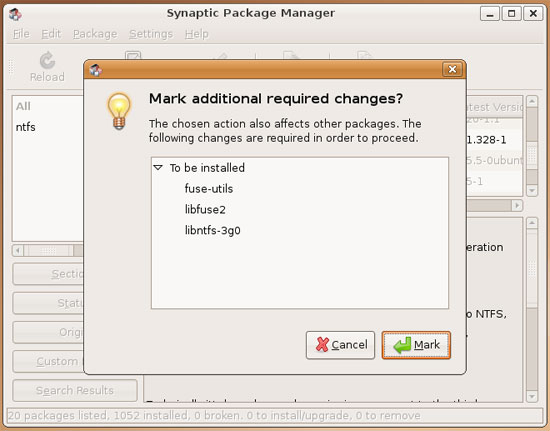This screenshot has width=550, height=431.
Task: Collapse the "To be installed" tree group
Action: tap(158, 168)
